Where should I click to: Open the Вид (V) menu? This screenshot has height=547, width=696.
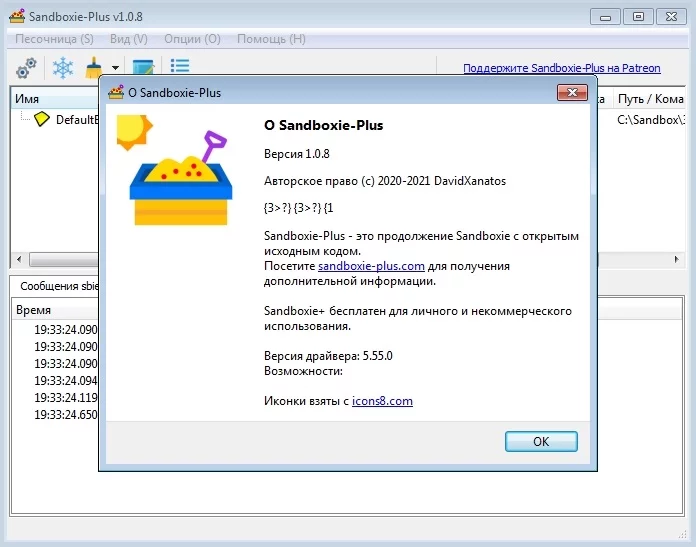pyautogui.click(x=129, y=39)
